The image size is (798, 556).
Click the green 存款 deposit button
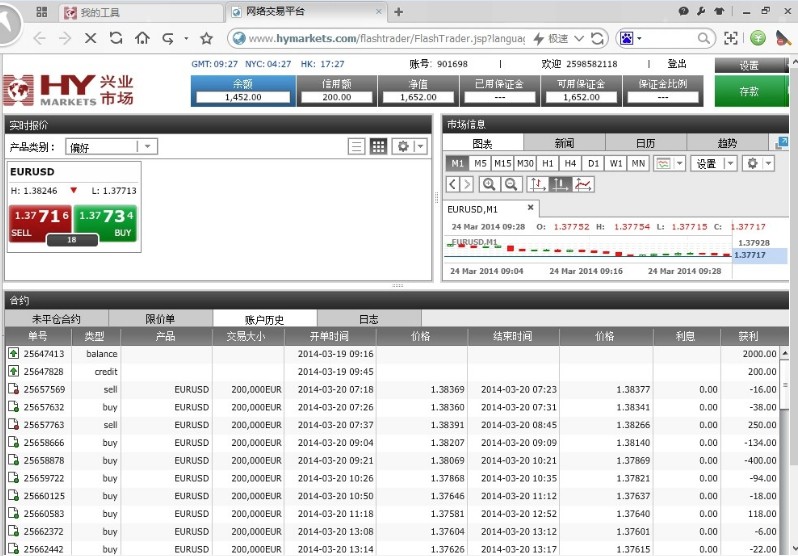click(751, 91)
